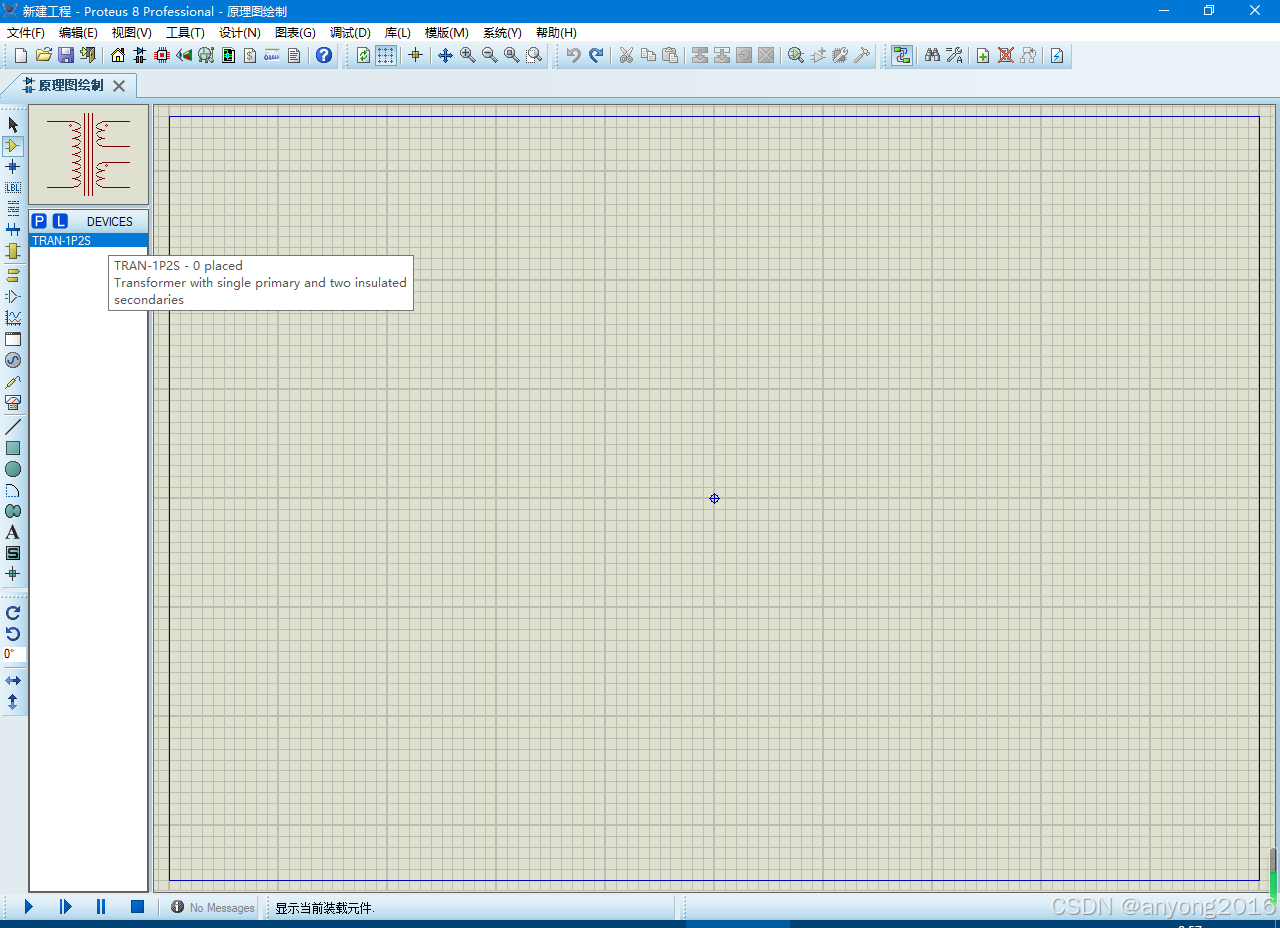The image size is (1280, 928).
Task: Select Buses Mode tool
Action: (x=13, y=230)
